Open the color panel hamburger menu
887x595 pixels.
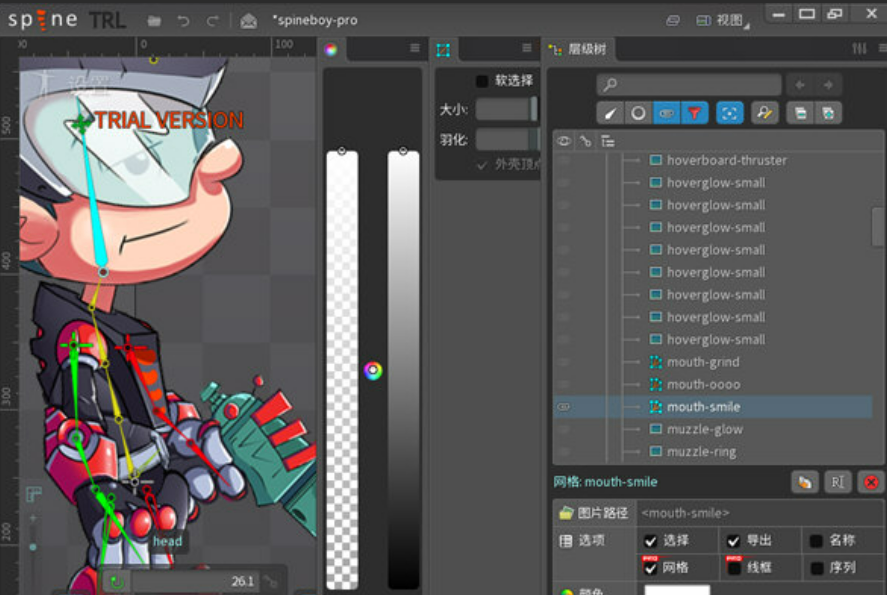coord(415,48)
